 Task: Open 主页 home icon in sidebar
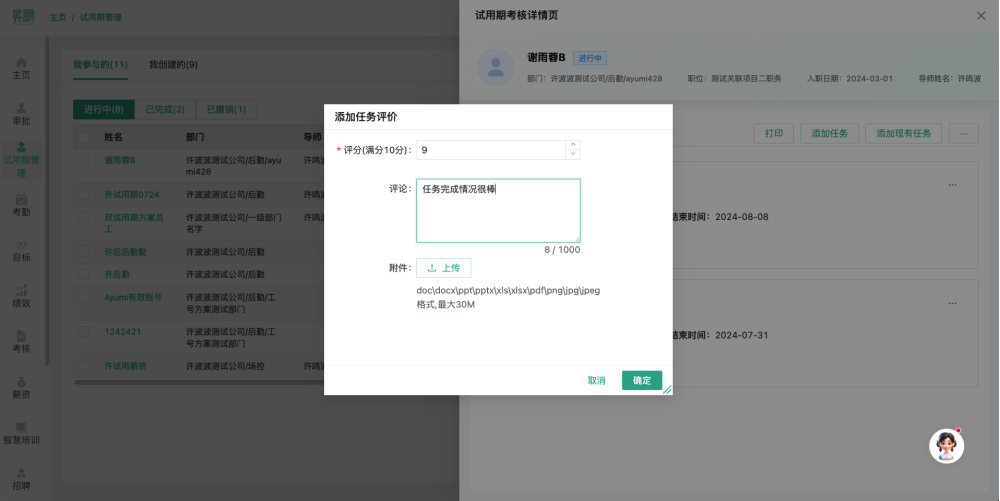(20, 63)
